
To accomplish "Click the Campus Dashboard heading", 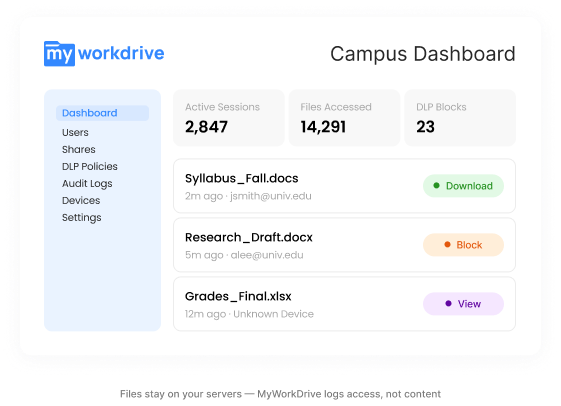I will [423, 54].
